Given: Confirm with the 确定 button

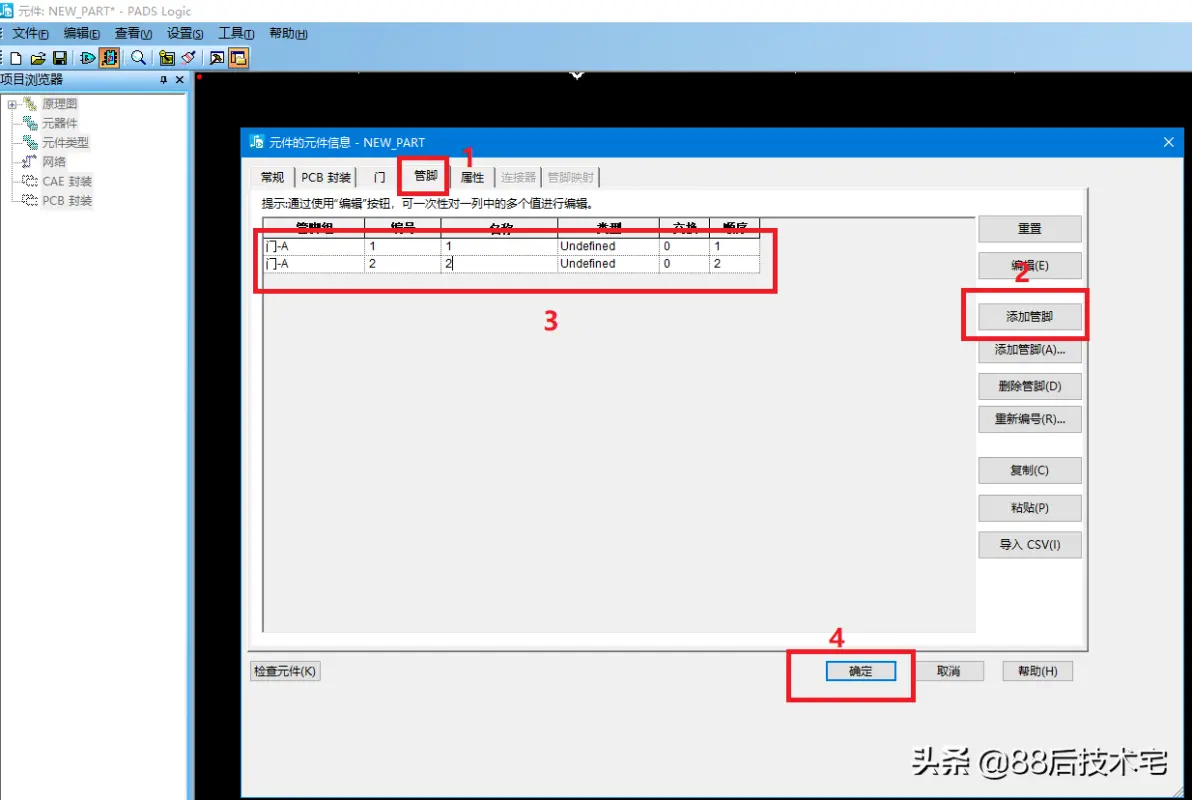Looking at the screenshot, I should pyautogui.click(x=861, y=671).
